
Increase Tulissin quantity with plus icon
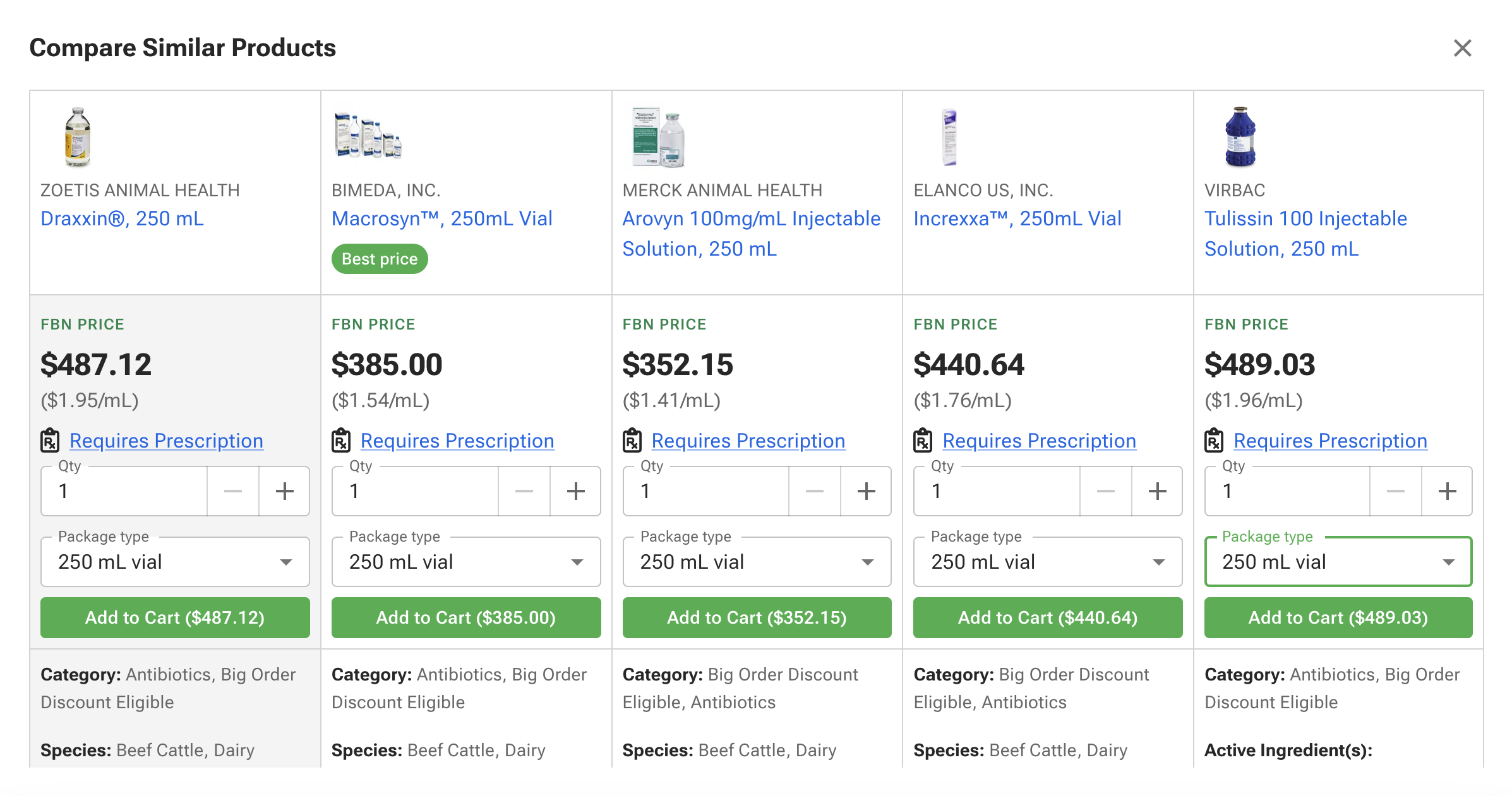tap(1447, 491)
